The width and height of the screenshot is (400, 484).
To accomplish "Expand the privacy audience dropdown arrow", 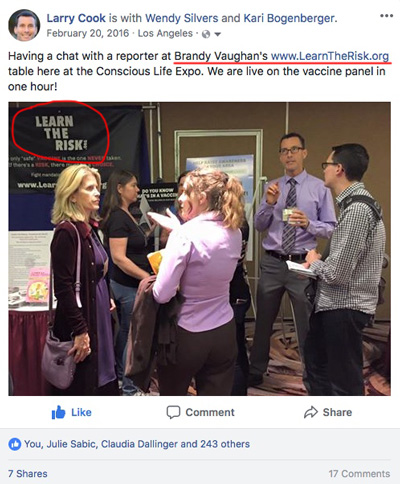I will (x=218, y=34).
